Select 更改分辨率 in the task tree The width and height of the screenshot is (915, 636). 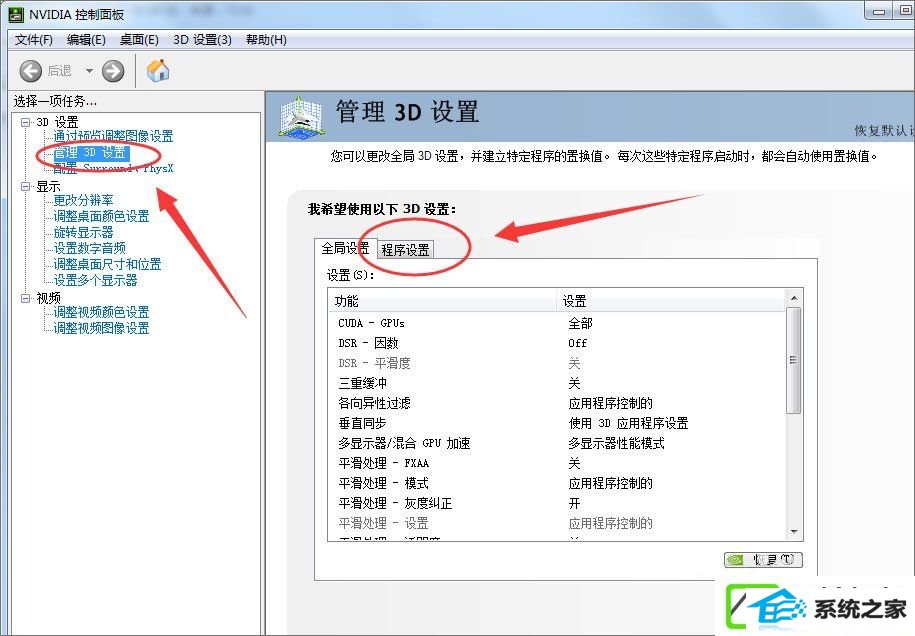point(83,200)
